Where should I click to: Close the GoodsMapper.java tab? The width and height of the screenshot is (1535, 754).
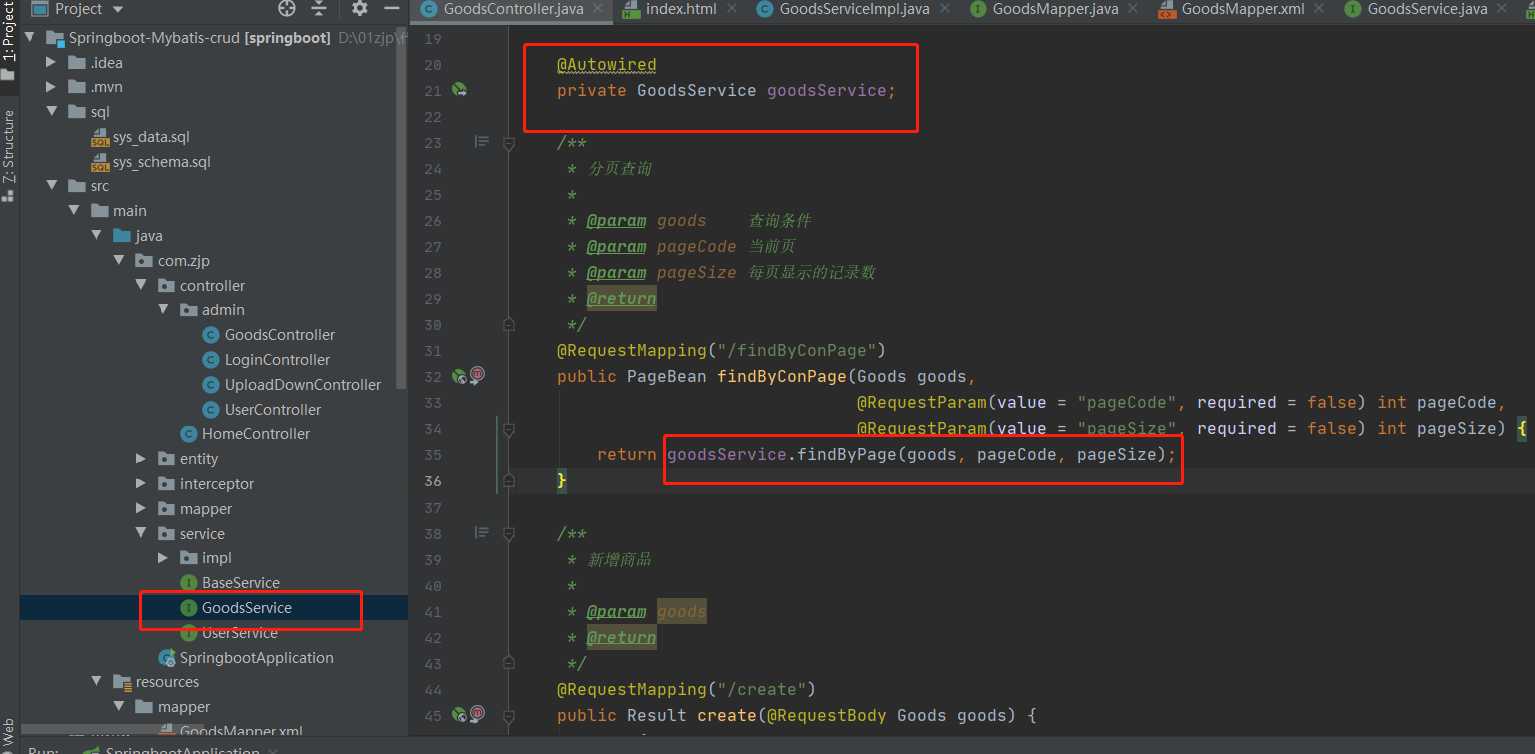[1133, 9]
